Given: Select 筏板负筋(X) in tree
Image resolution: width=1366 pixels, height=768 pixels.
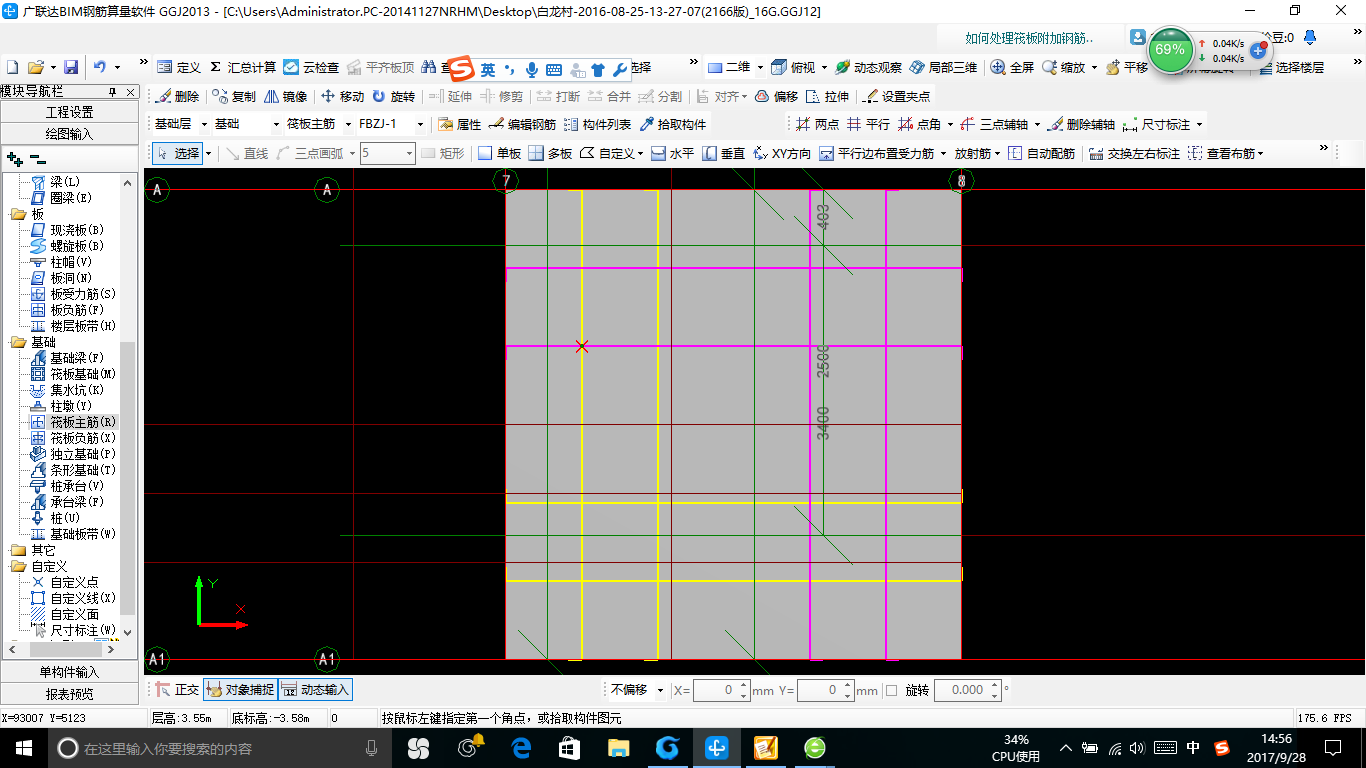Looking at the screenshot, I should (x=83, y=438).
